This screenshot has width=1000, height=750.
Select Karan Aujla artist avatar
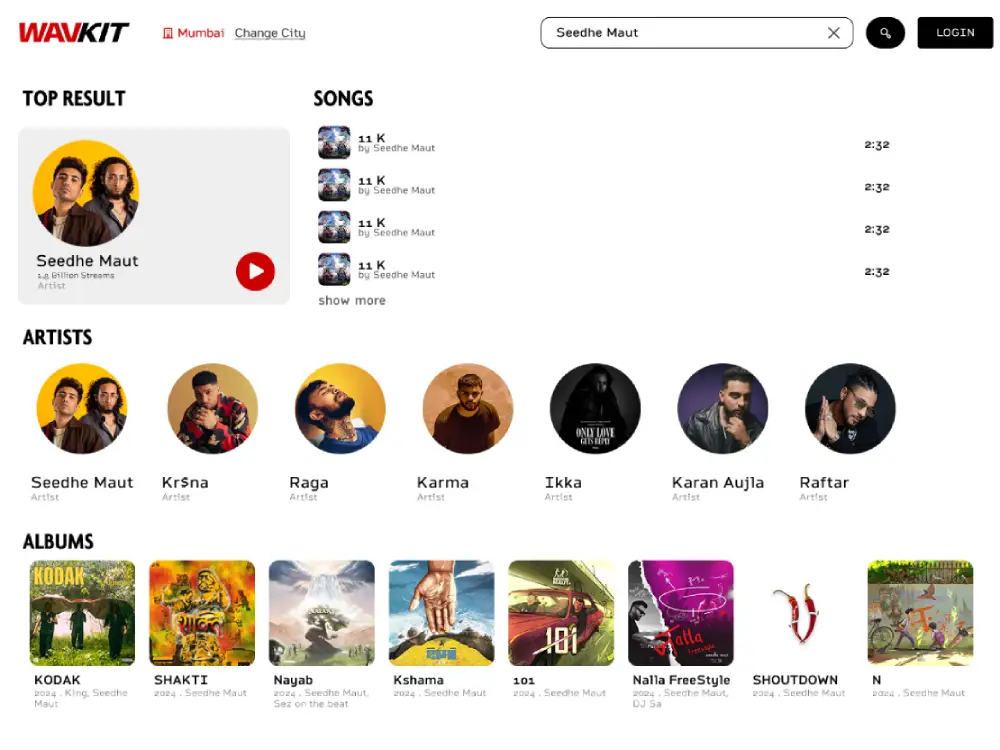[722, 409]
